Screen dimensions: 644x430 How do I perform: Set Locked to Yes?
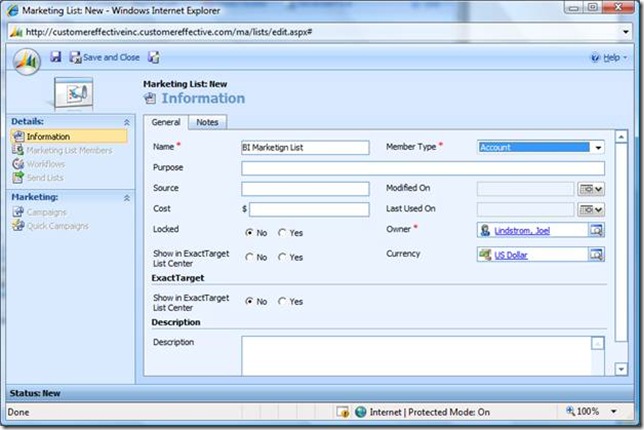[283, 232]
